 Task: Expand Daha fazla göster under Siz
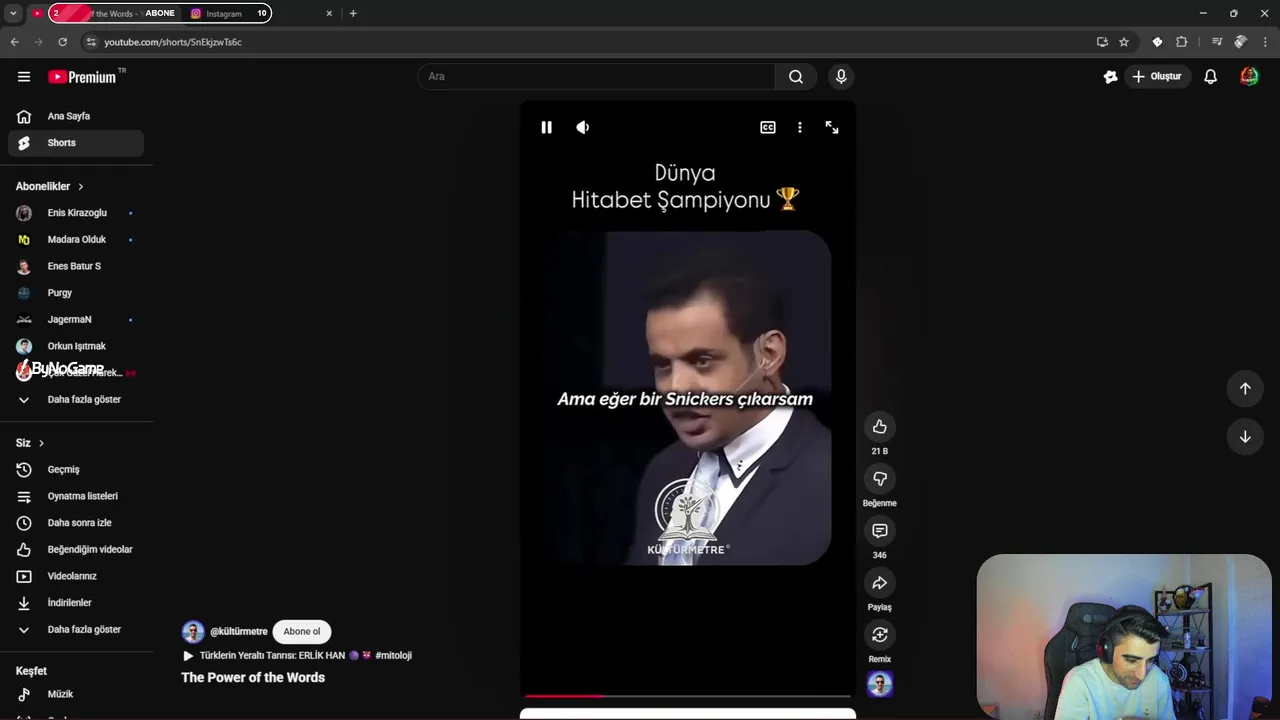coord(76,630)
